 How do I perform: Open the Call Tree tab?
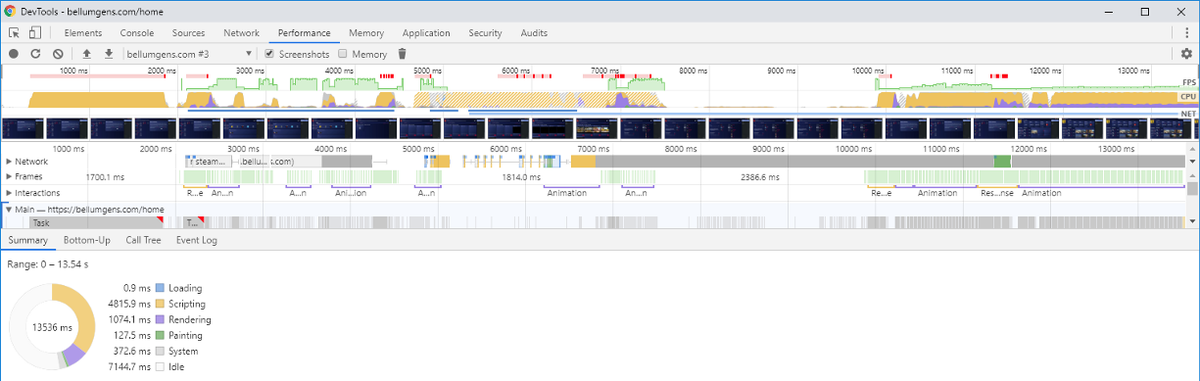click(x=144, y=240)
